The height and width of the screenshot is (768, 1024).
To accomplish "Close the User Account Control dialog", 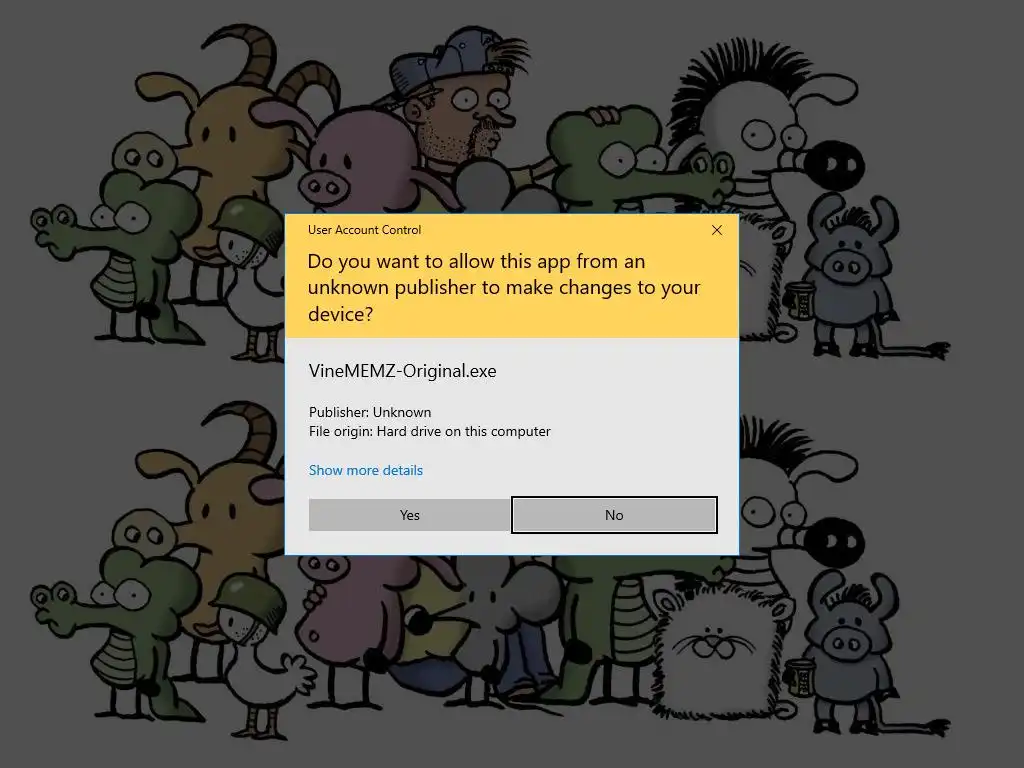I will tap(716, 230).
